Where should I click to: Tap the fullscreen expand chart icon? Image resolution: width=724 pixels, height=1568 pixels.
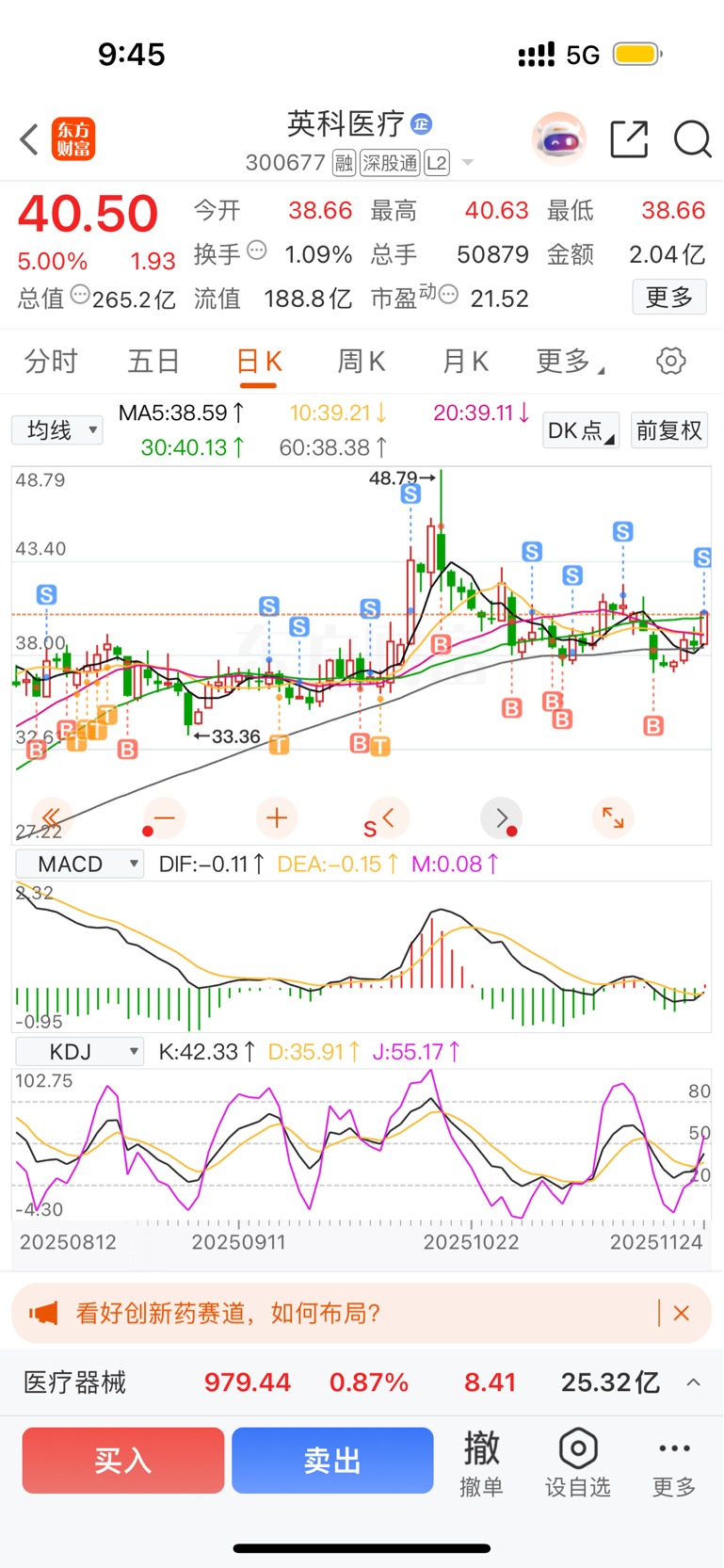click(613, 817)
